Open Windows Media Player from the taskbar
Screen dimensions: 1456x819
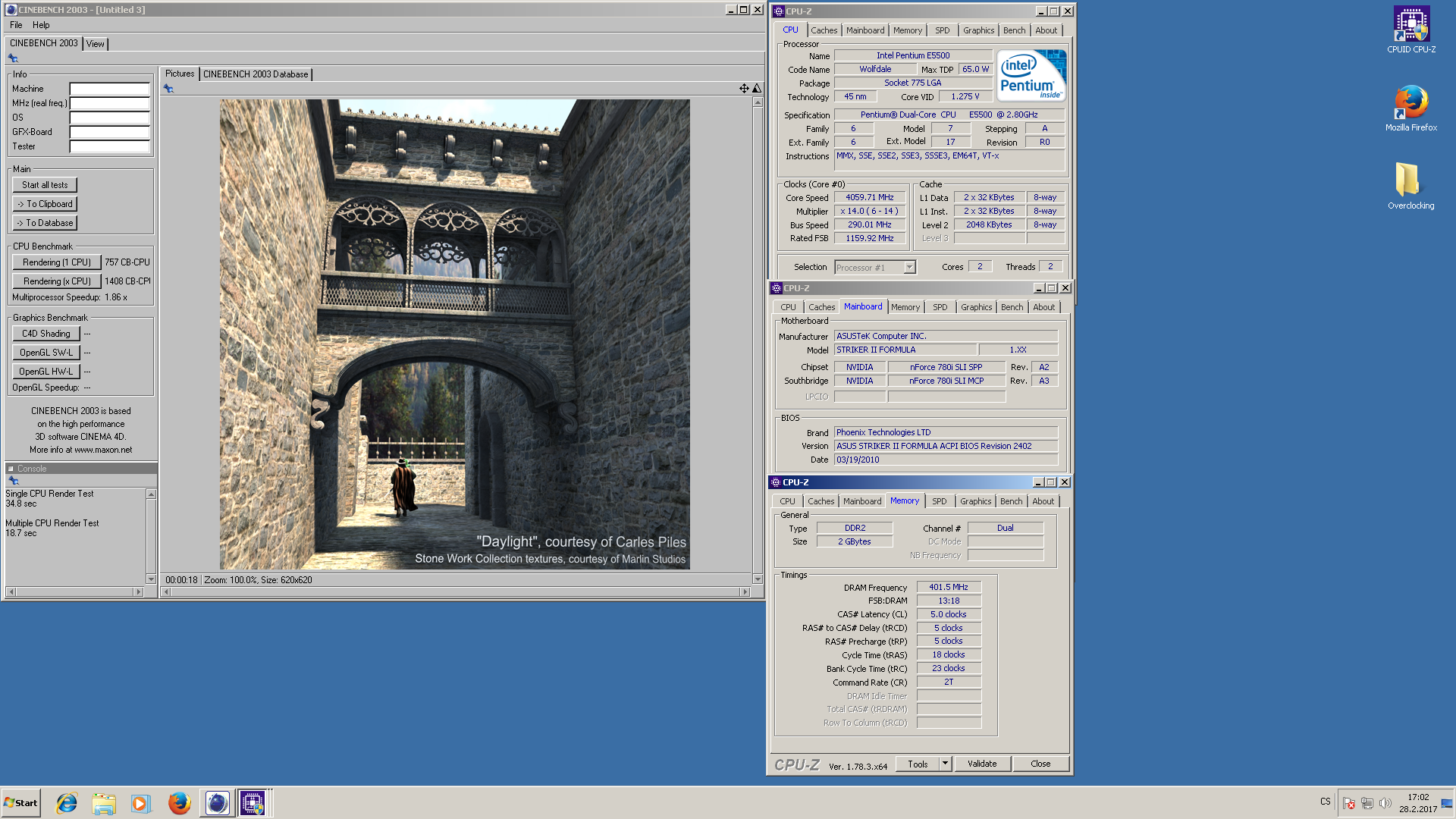[x=140, y=803]
